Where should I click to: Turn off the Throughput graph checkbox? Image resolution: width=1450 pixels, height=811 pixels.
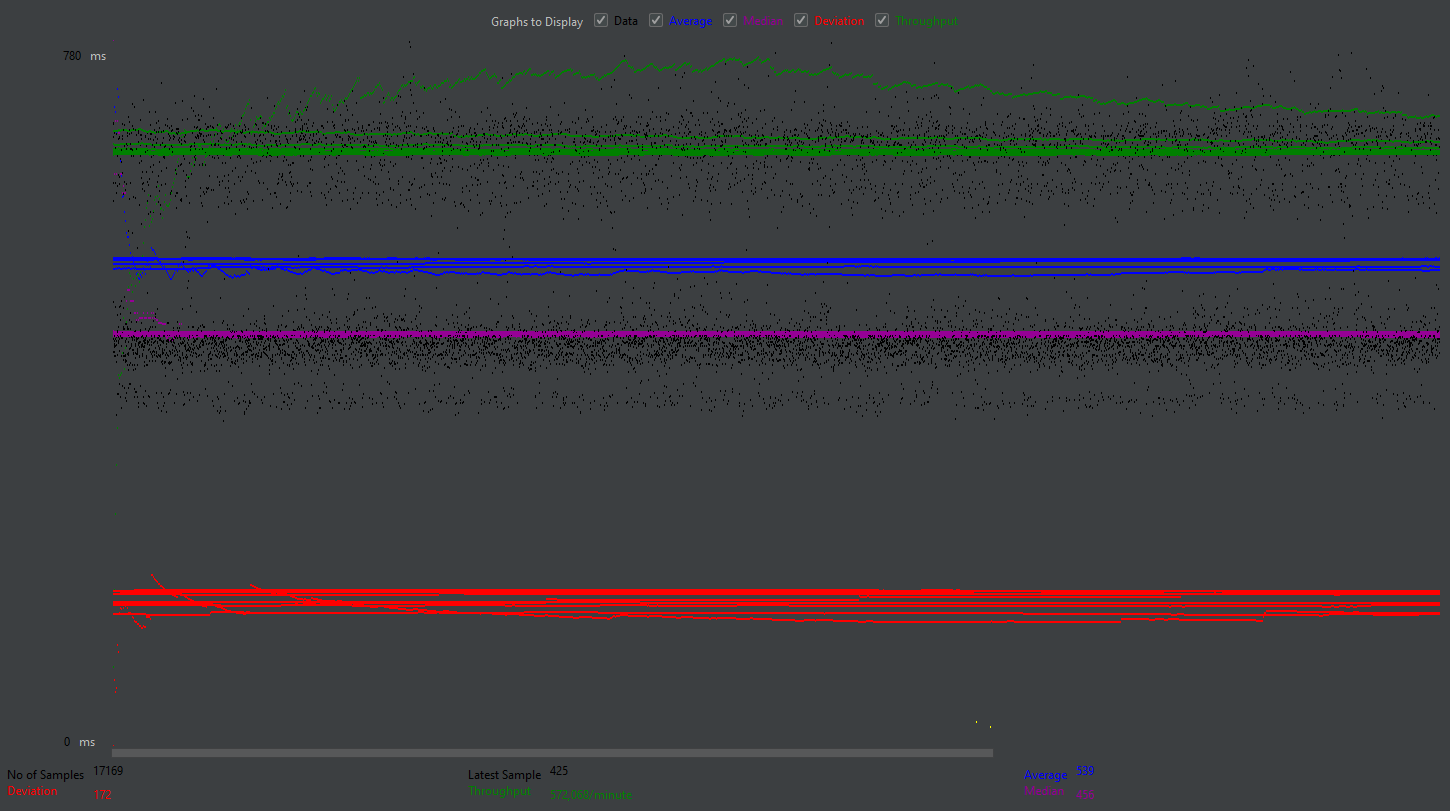click(x=881, y=21)
